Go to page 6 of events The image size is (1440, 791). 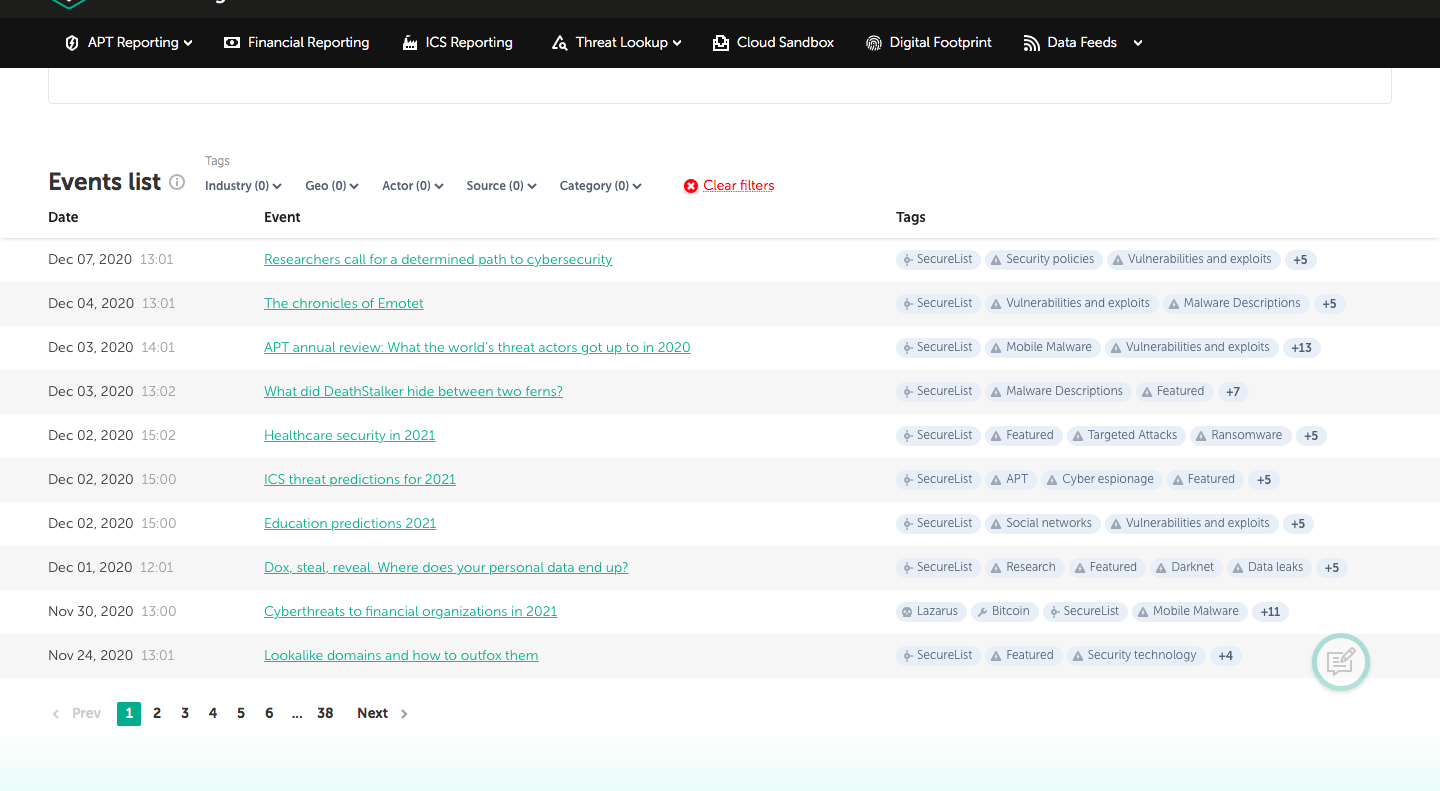tap(269, 714)
